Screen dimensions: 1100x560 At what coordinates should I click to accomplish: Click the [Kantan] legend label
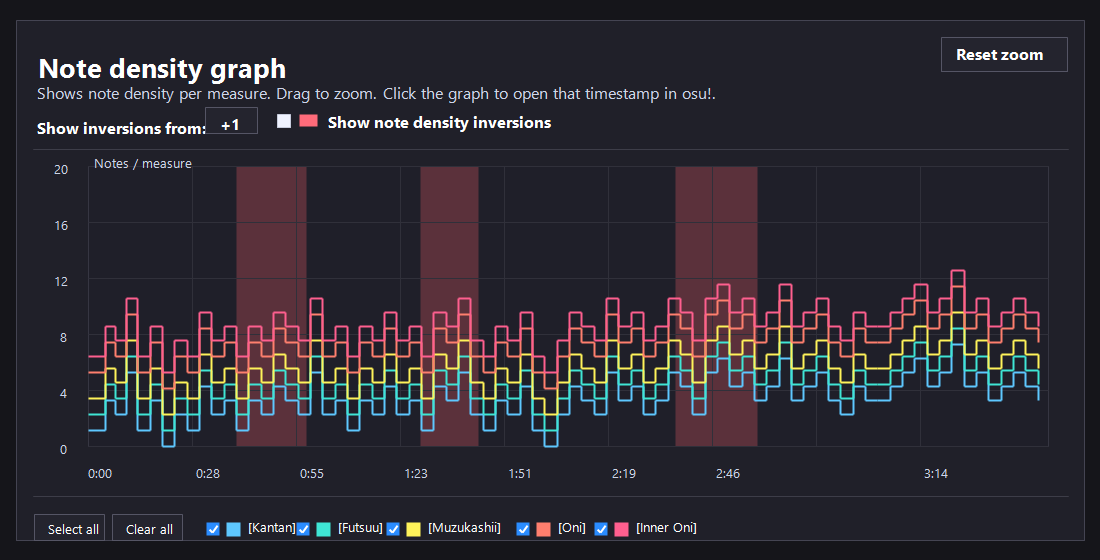[x=271, y=528]
